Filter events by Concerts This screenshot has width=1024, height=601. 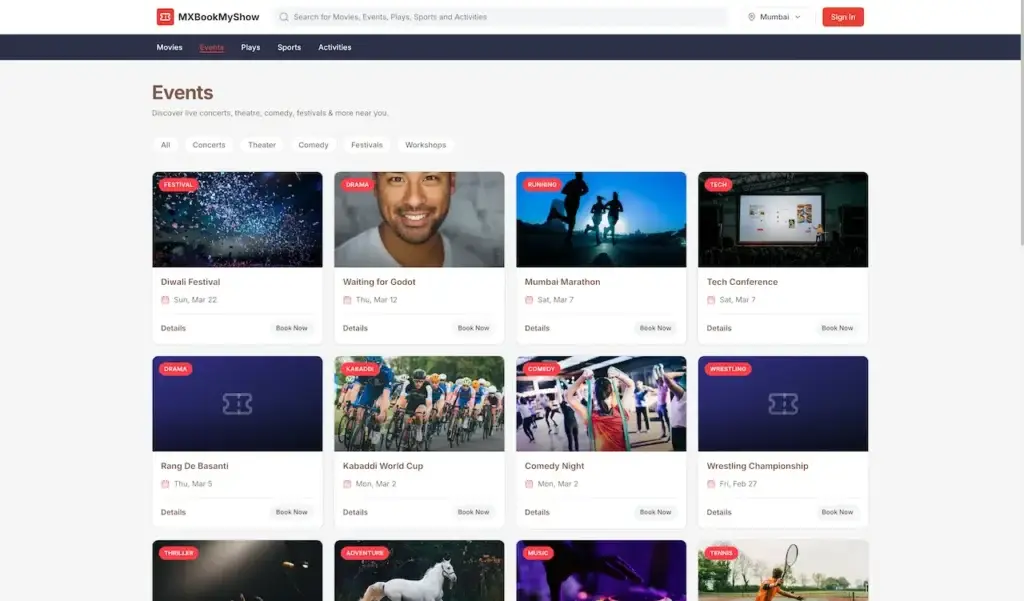[209, 145]
